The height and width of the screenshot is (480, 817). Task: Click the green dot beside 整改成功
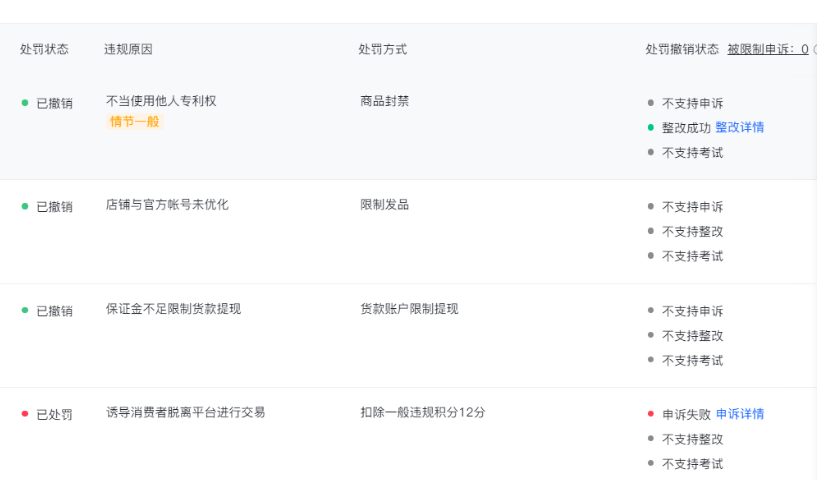click(650, 128)
